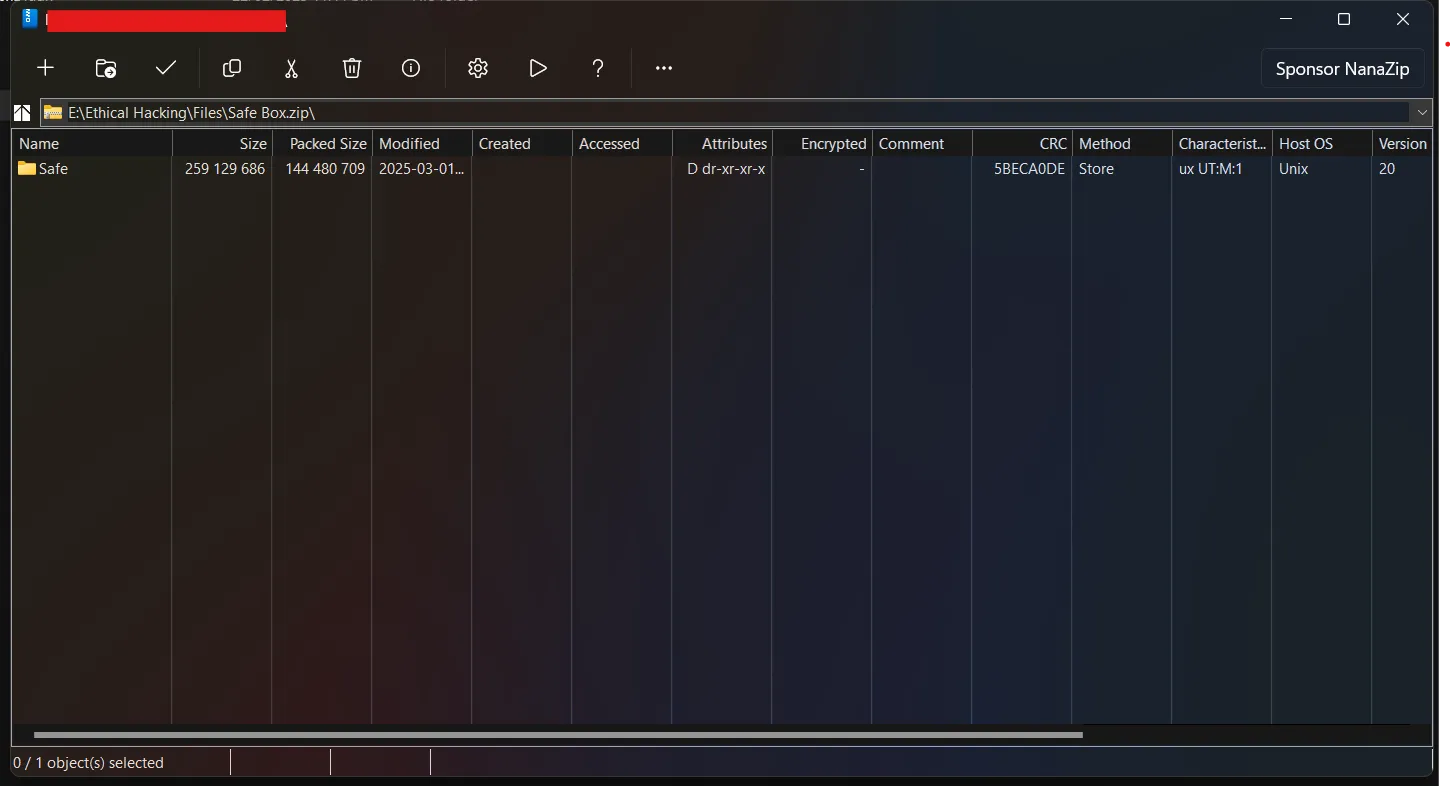This screenshot has width=1450, height=786.
Task: Select the Move files scissors icon
Action: tap(291, 68)
